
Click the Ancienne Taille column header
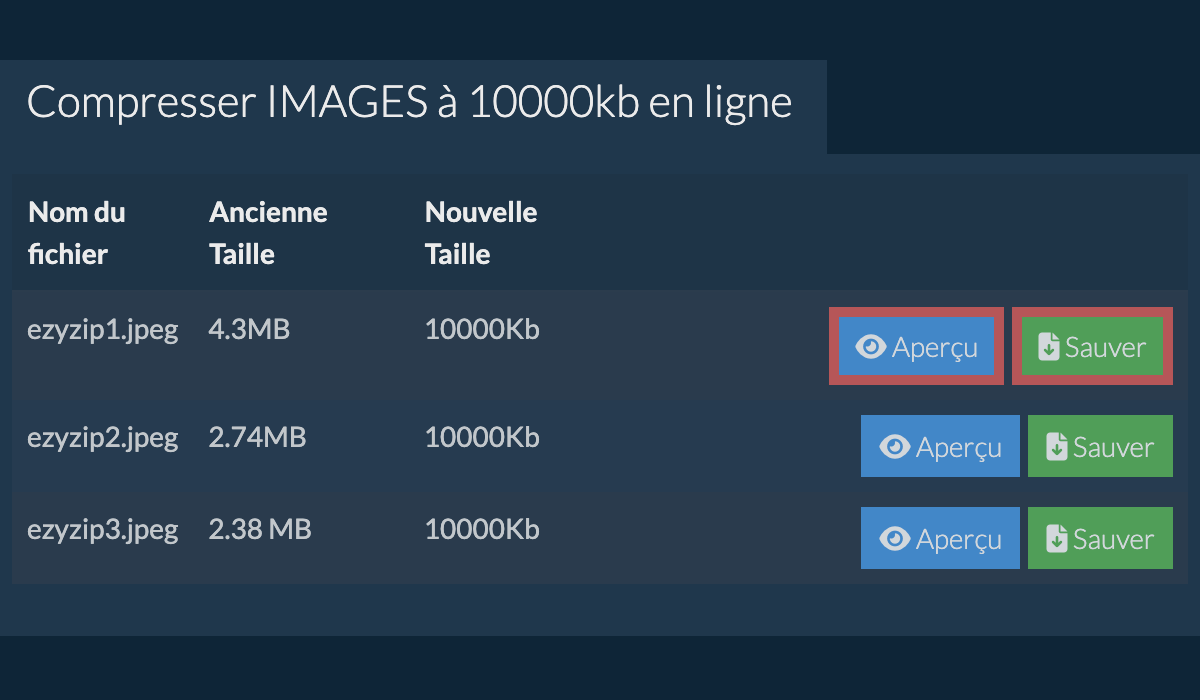coord(268,233)
